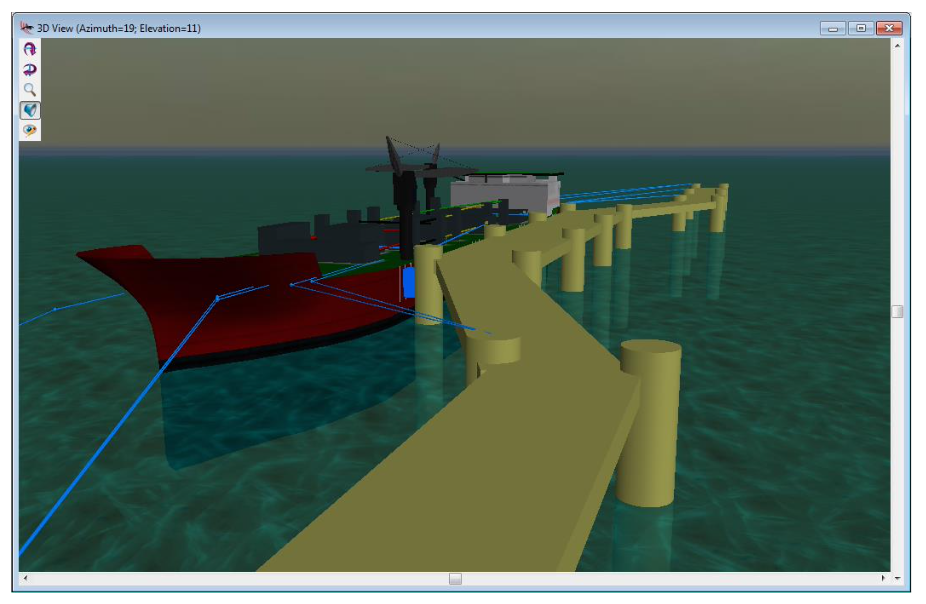Maximize the 3D View window

pyautogui.click(x=861, y=28)
